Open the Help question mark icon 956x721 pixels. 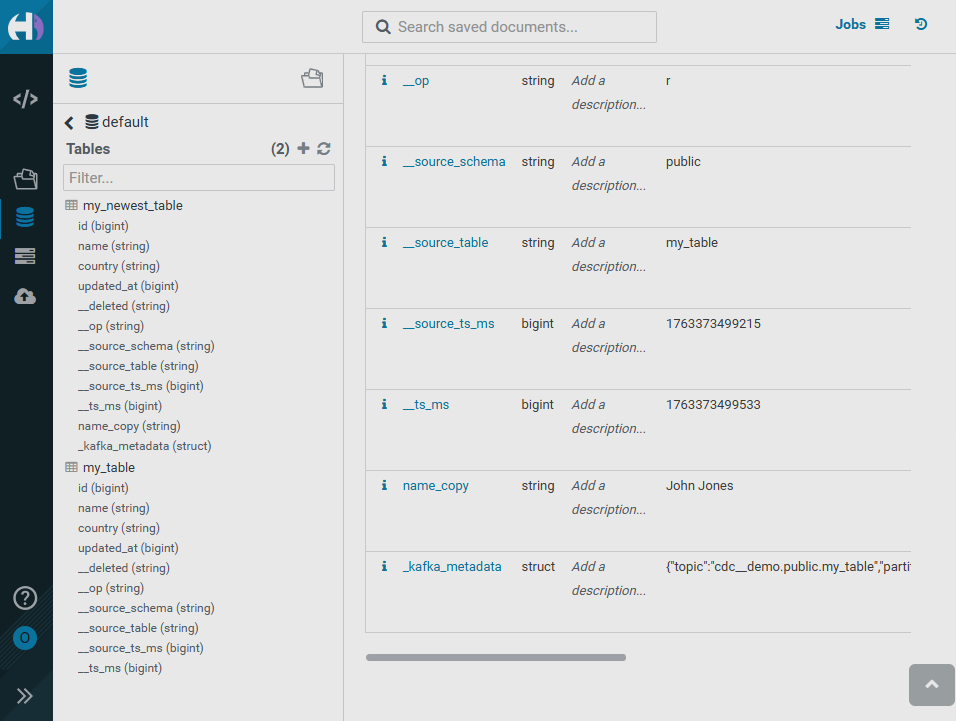[x=25, y=598]
